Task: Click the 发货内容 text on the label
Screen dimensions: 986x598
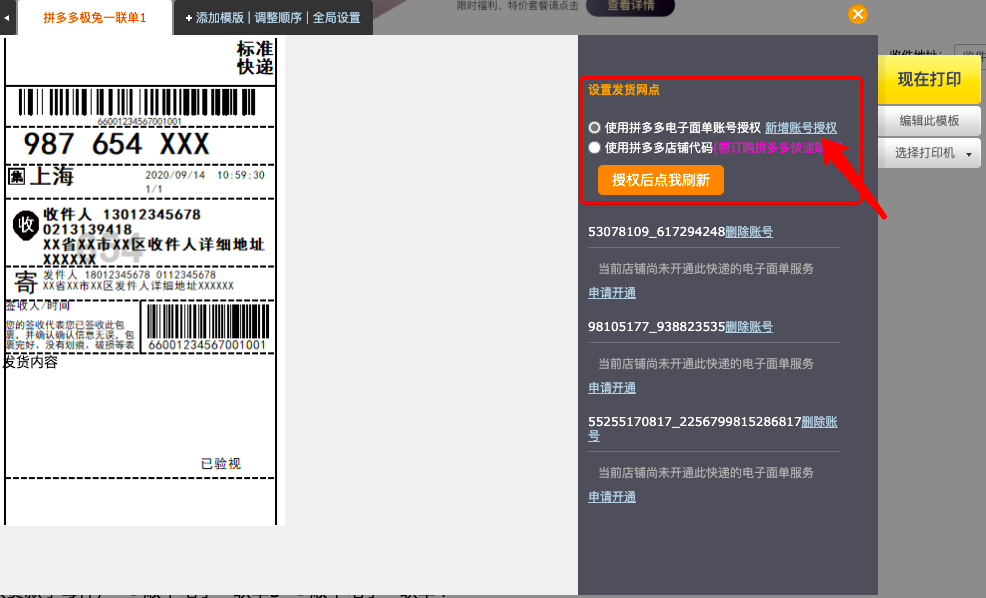Action: [31, 362]
